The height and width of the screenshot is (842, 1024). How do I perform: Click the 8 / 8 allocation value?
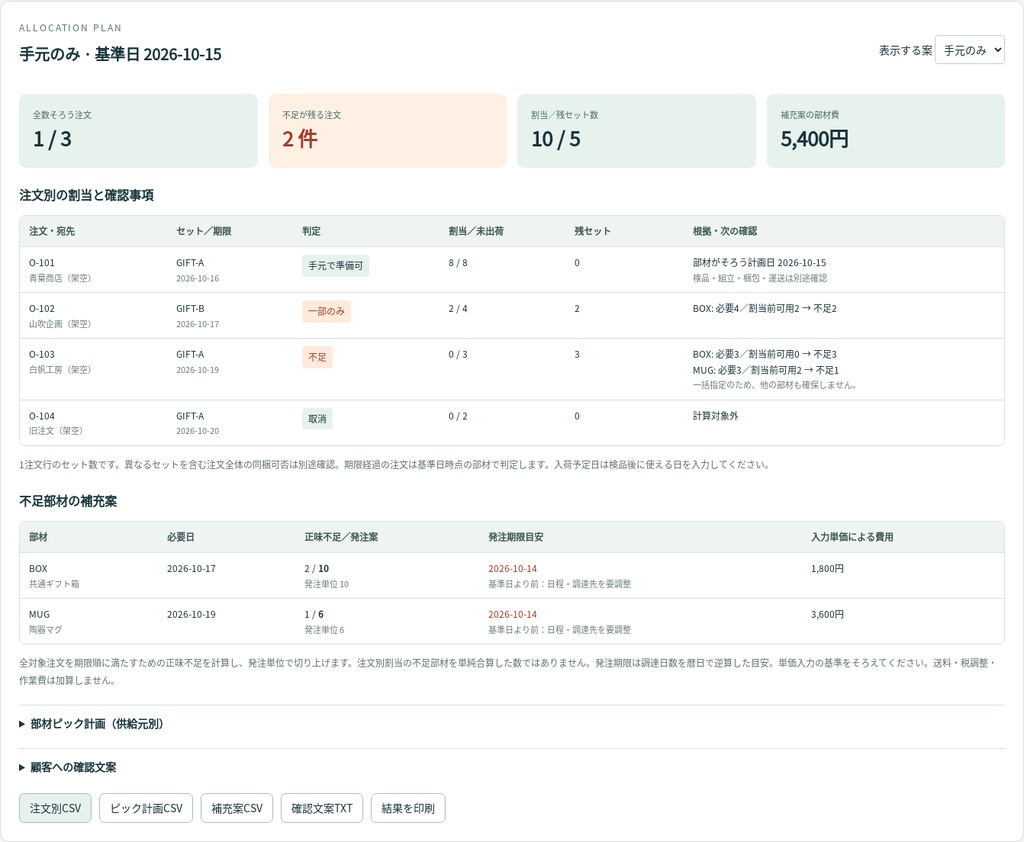pyautogui.click(x=458, y=263)
